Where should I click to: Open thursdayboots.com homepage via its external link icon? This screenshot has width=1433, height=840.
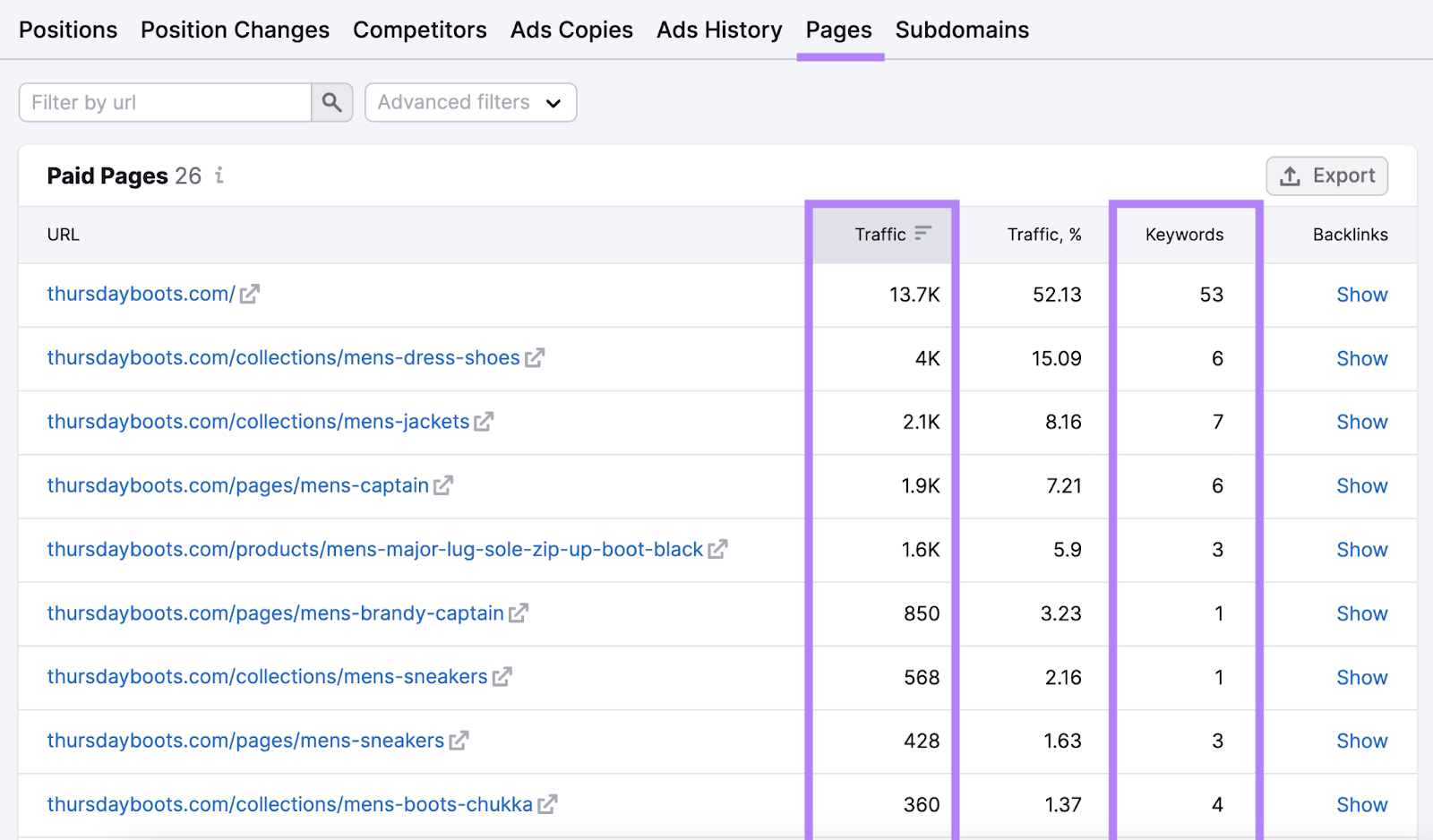[x=249, y=293]
